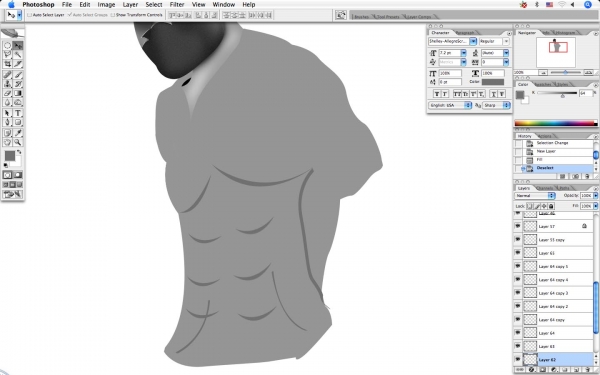
Task: Select the History Brush tool
Action: tap(18, 84)
